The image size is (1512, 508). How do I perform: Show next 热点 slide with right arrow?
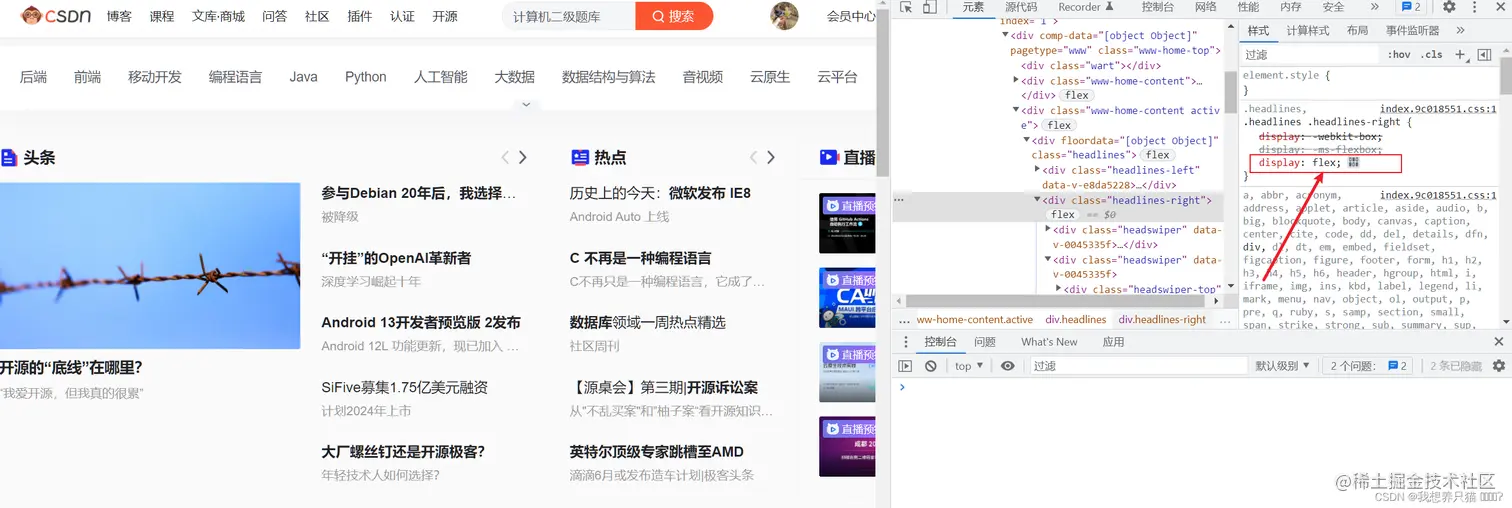770,157
